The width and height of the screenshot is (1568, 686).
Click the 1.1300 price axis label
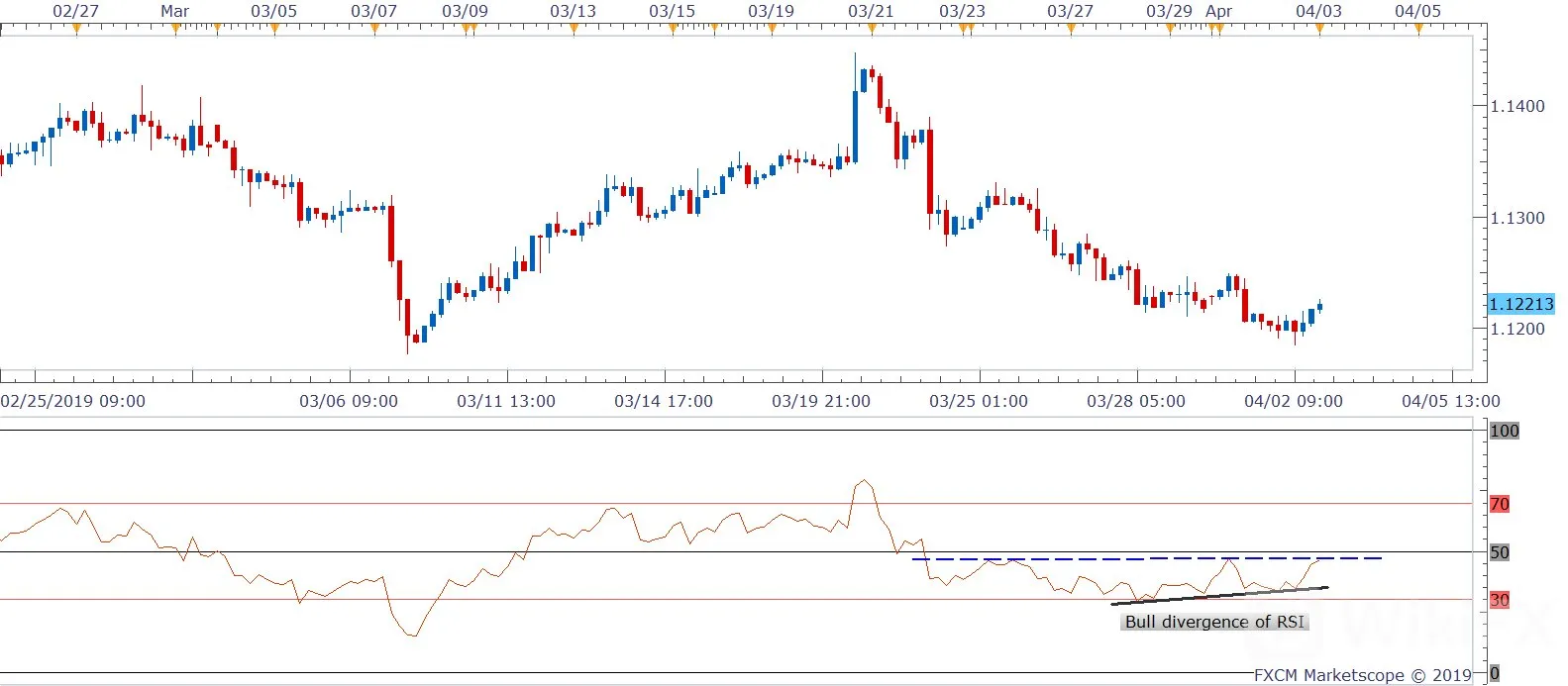(1517, 218)
